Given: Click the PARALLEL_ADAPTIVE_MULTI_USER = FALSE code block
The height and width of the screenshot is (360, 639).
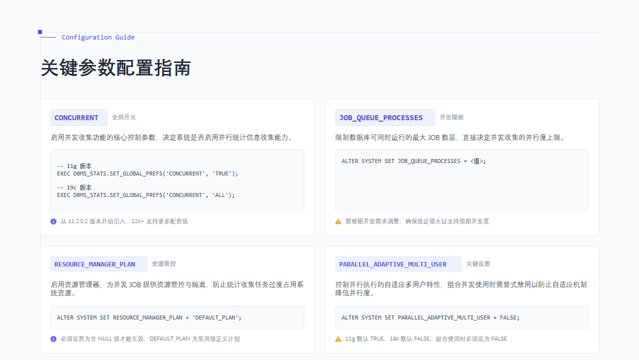Looking at the screenshot, I should [x=462, y=317].
